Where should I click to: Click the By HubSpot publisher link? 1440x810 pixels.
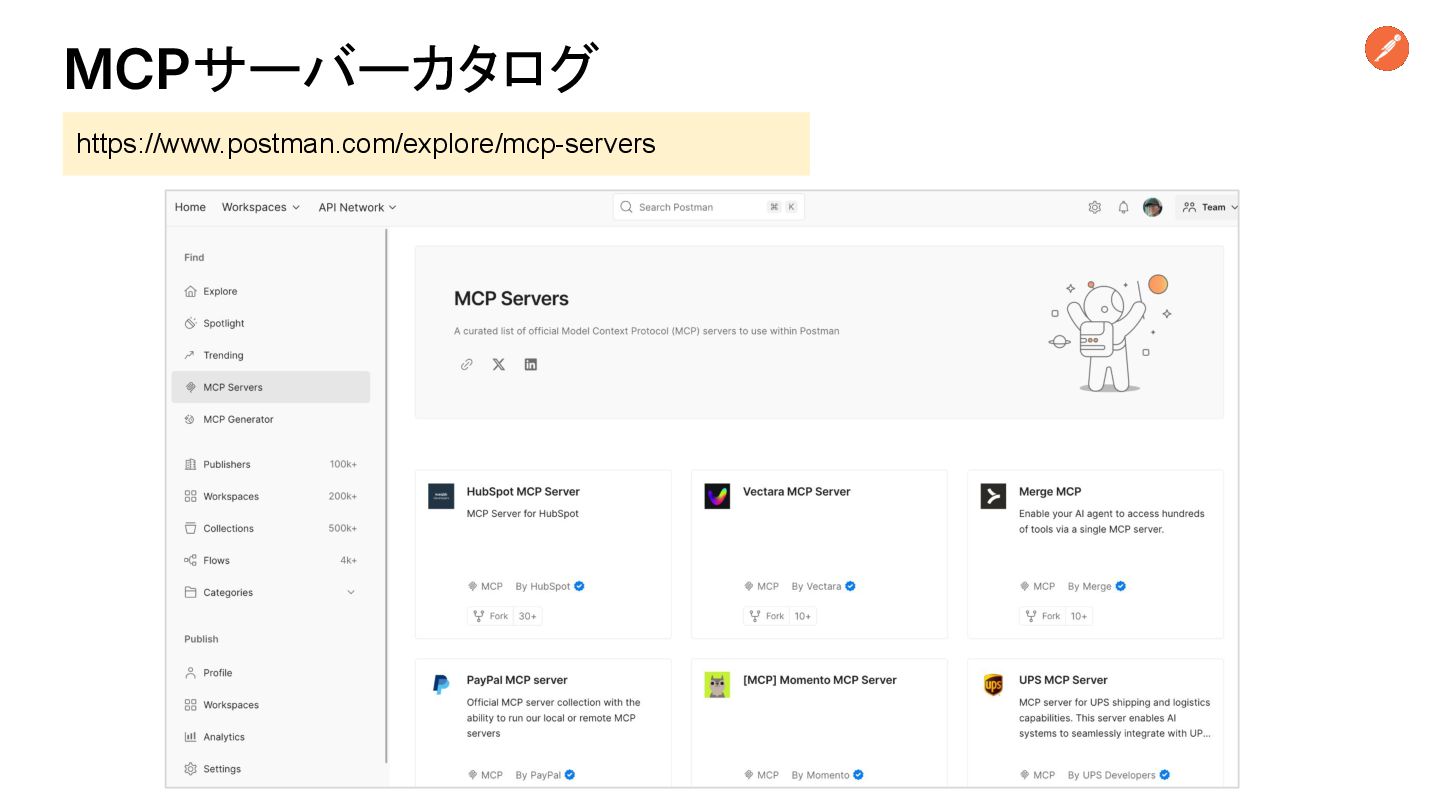pyautogui.click(x=543, y=586)
